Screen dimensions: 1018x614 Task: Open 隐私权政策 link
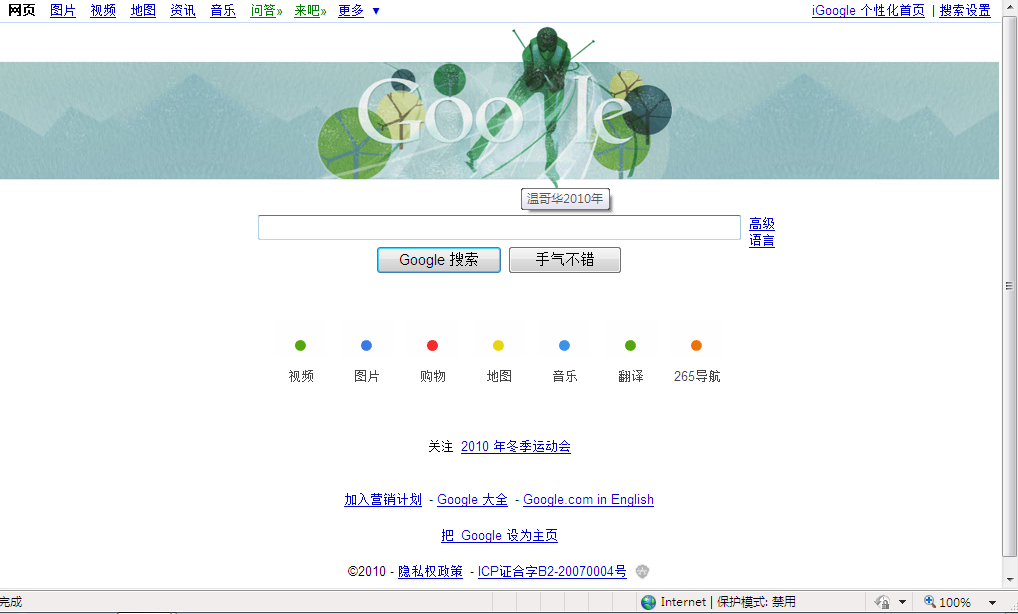430,571
